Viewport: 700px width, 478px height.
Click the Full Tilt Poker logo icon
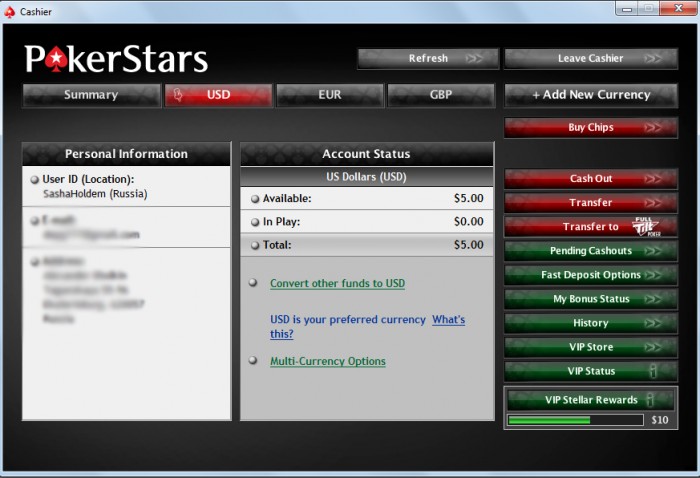pyautogui.click(x=646, y=227)
